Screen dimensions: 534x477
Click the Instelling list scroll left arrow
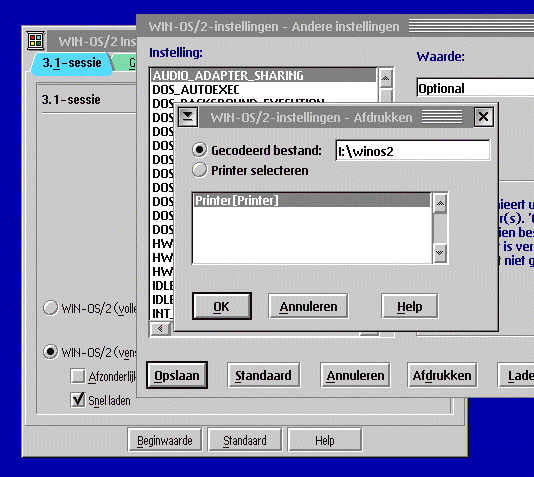point(160,329)
